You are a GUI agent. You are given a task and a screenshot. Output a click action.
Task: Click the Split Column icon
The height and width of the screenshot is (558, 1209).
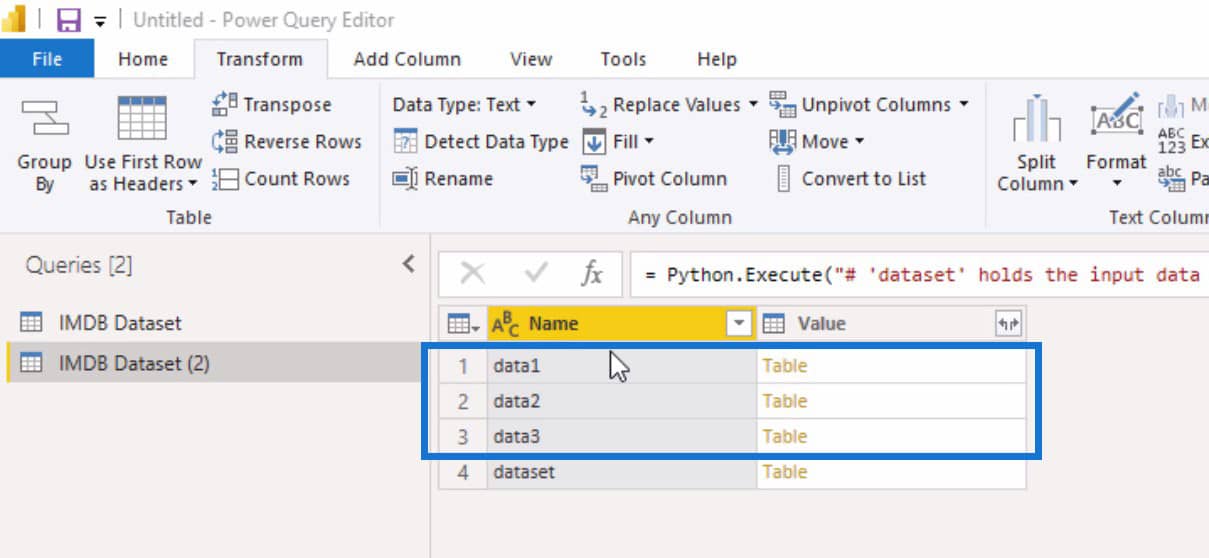1036,119
